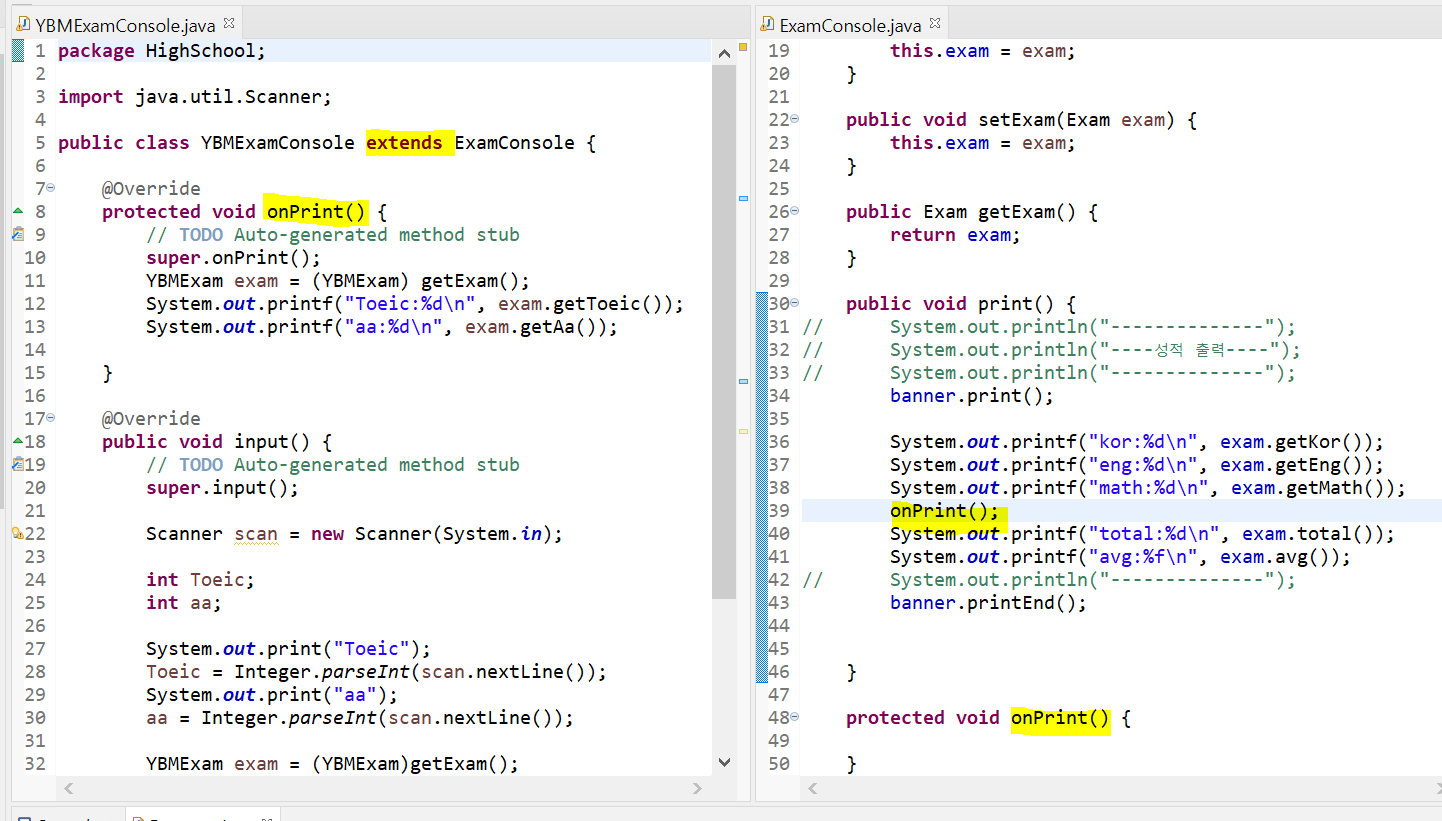Viewport: 1442px width, 821px height.
Task: Click the TODO task marker on line 9
Action: [17, 234]
